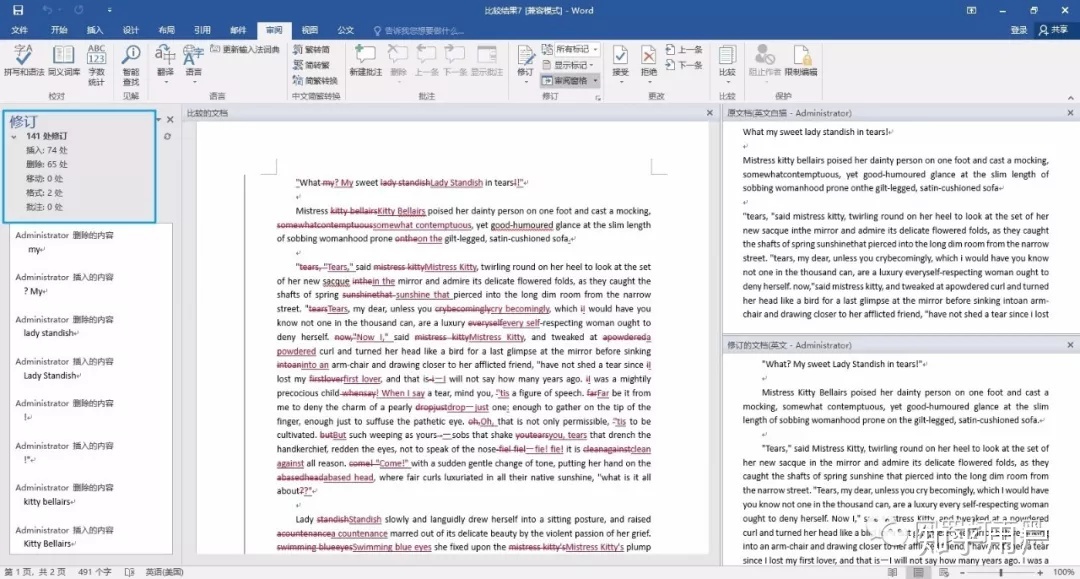The height and width of the screenshot is (579, 1080).
Task: Convert Simplified to Traditional (简转繁)
Action: point(311,65)
